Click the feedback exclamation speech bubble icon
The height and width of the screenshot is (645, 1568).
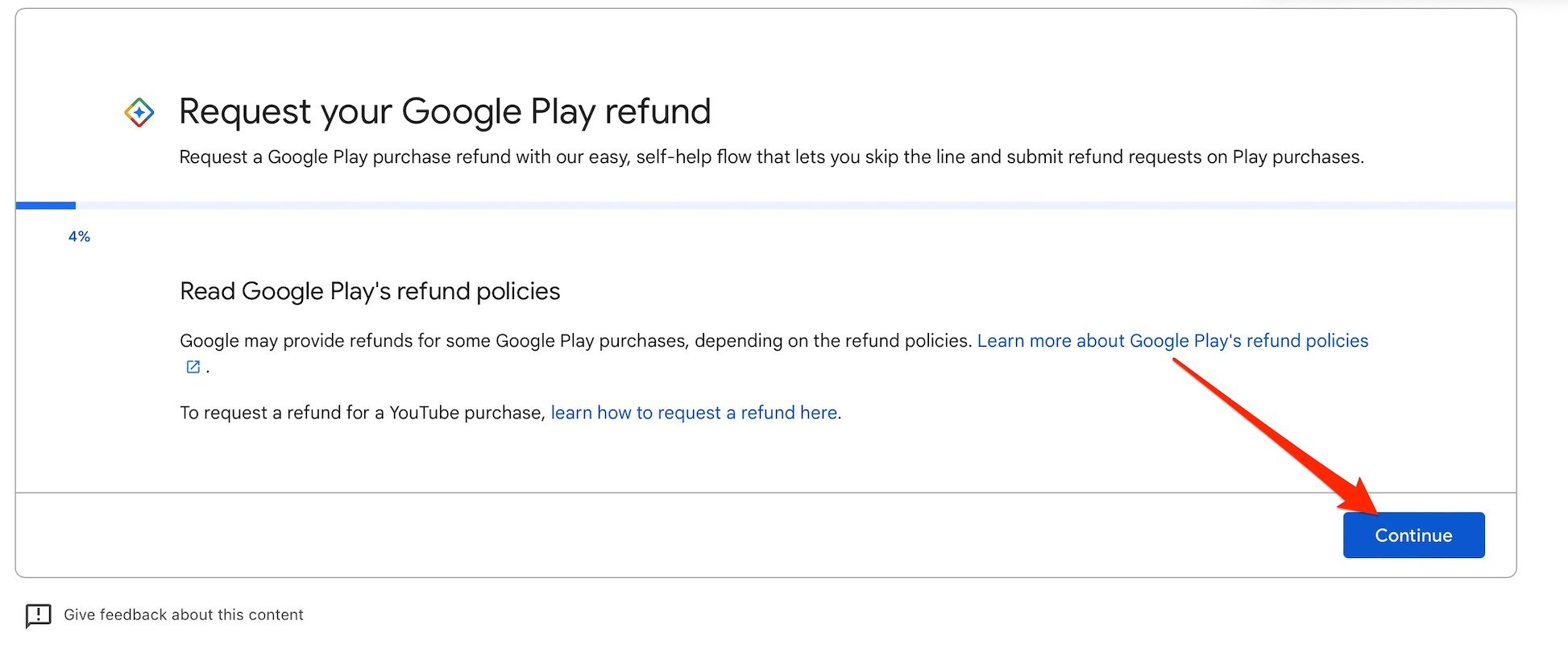pyautogui.click(x=39, y=615)
